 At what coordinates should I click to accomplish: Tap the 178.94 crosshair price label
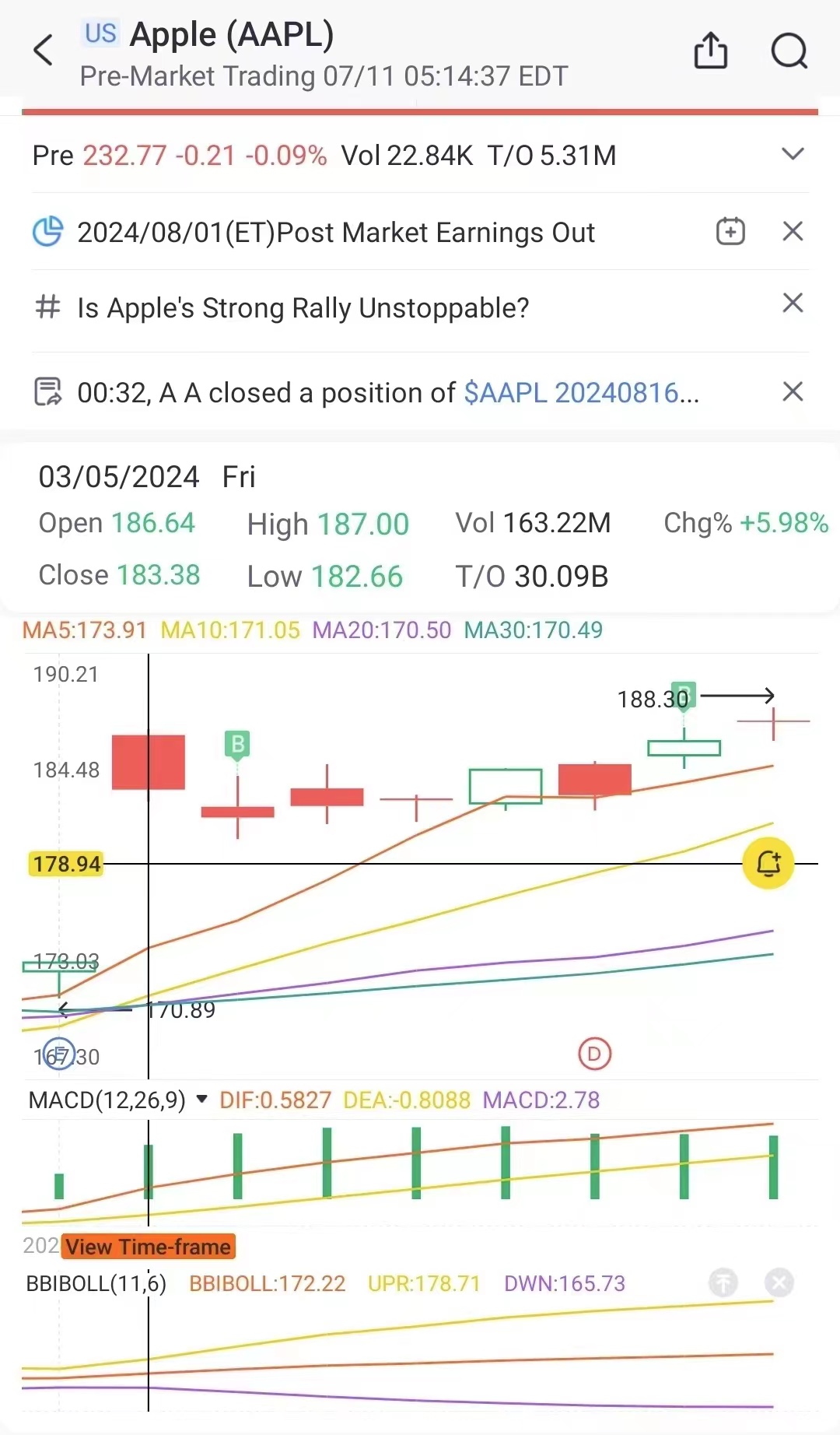66,864
